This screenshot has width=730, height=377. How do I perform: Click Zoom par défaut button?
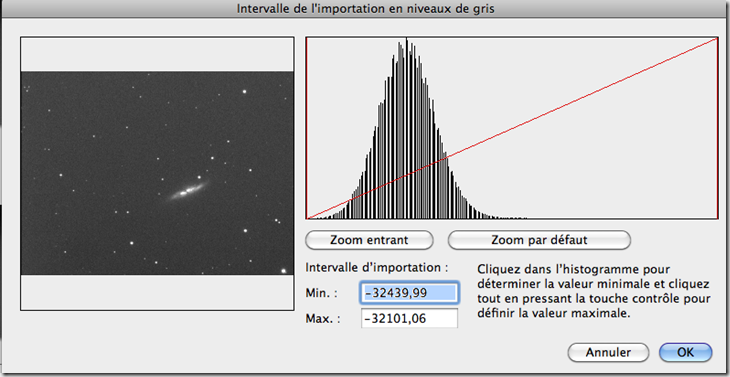(x=539, y=240)
